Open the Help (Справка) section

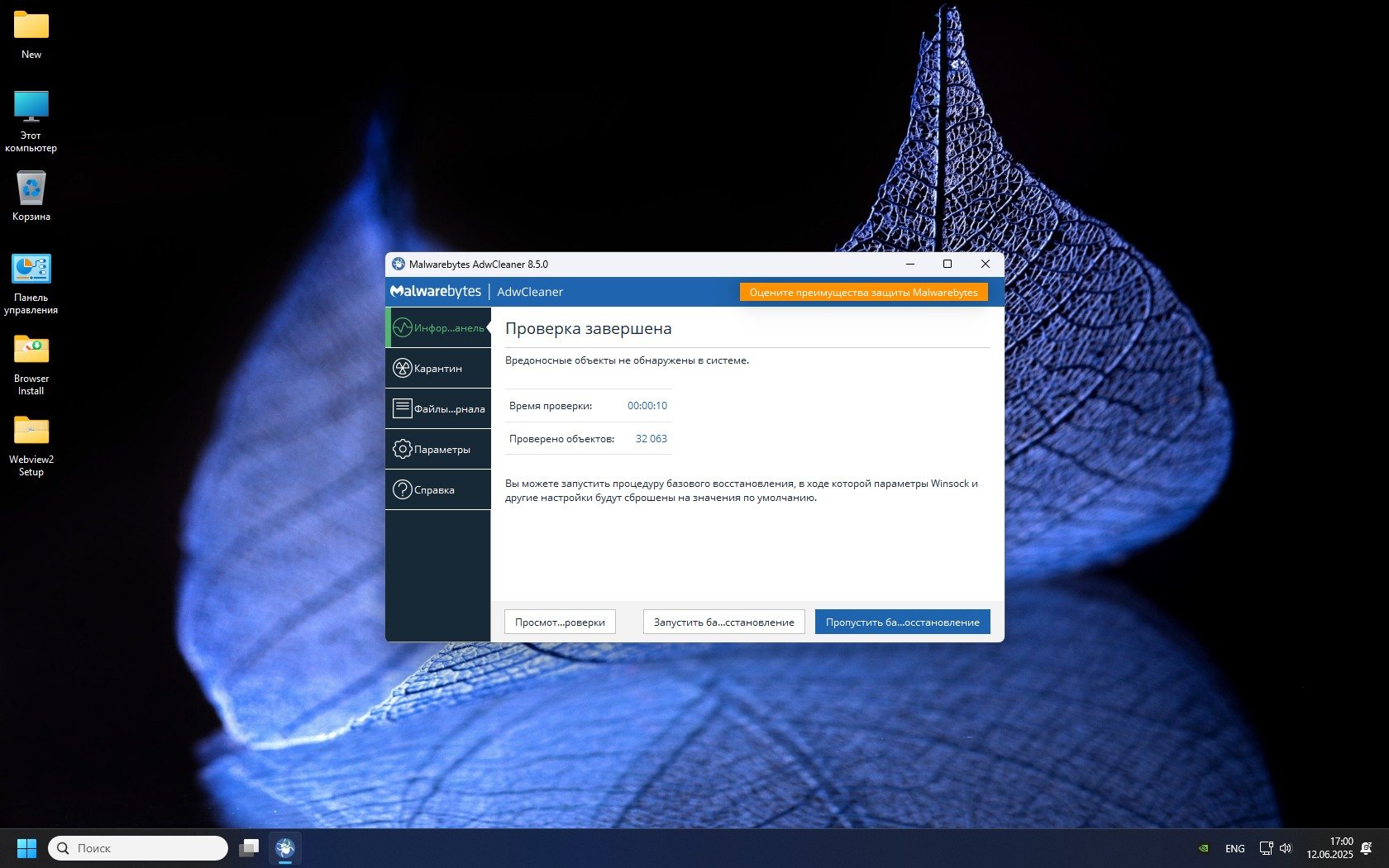438,490
